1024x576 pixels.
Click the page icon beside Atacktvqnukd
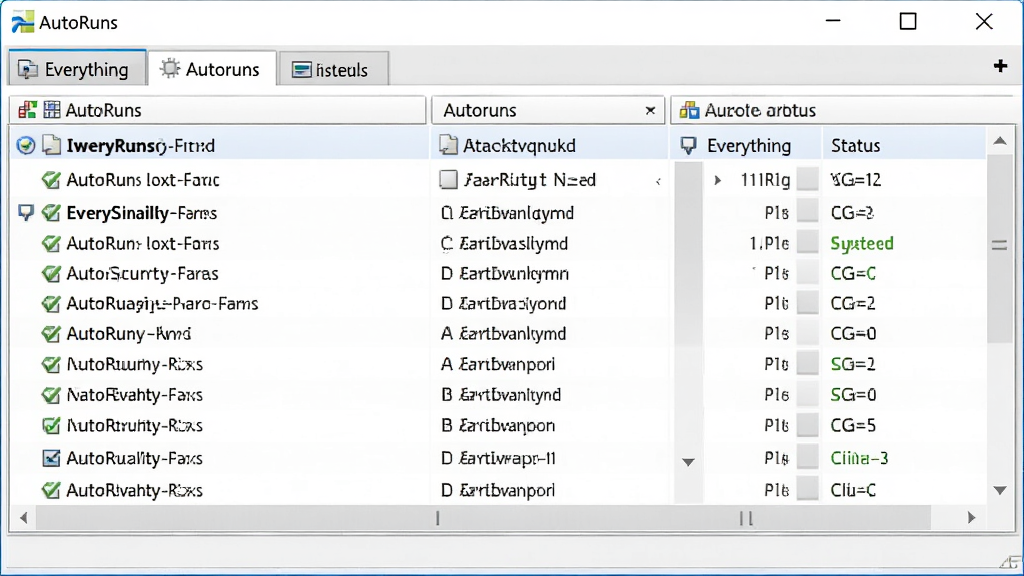click(448, 145)
